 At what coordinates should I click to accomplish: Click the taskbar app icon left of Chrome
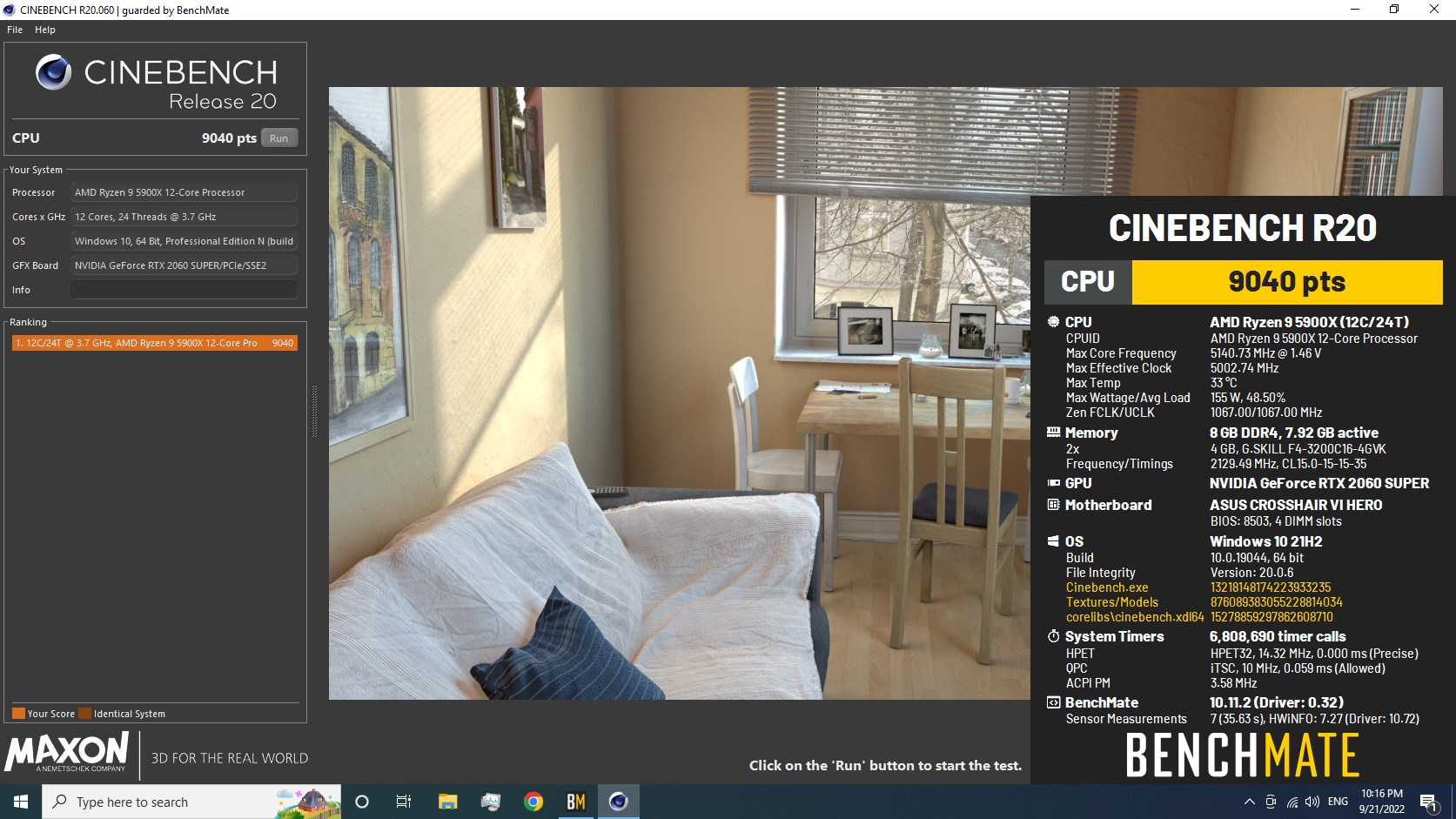pos(490,802)
